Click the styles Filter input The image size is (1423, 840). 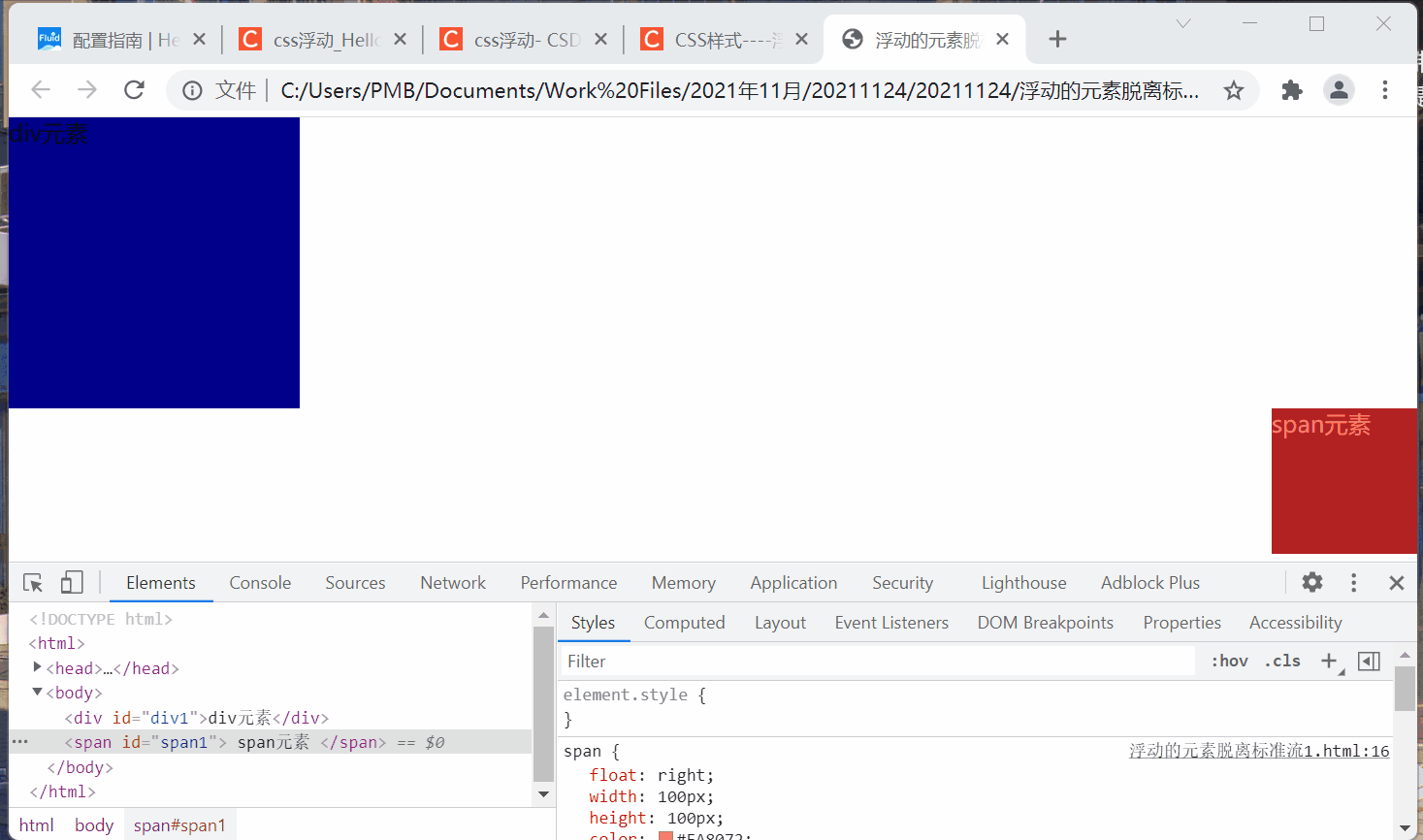coord(878,662)
